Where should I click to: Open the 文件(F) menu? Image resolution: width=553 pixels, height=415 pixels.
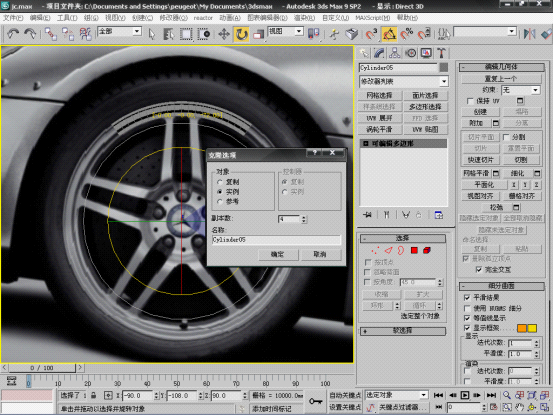pyautogui.click(x=13, y=18)
